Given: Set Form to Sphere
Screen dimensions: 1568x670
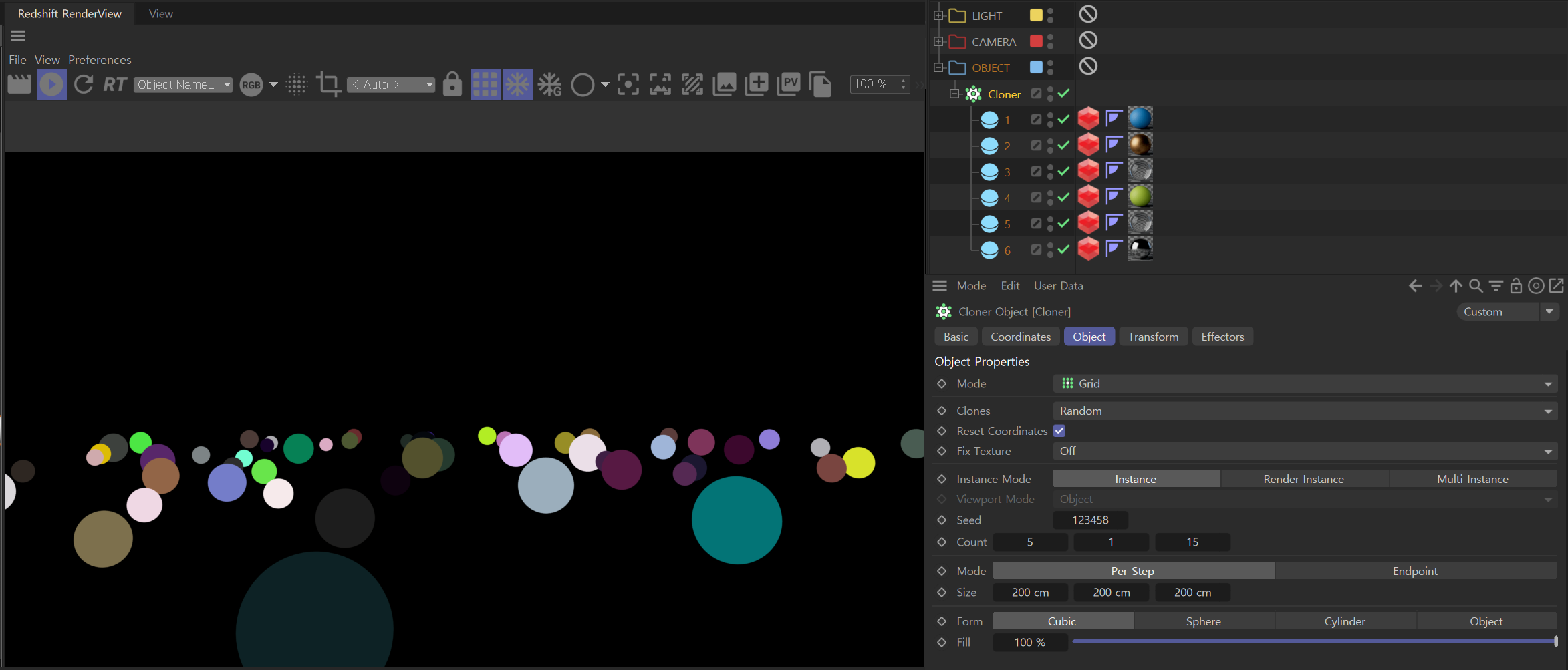Looking at the screenshot, I should (x=1203, y=621).
